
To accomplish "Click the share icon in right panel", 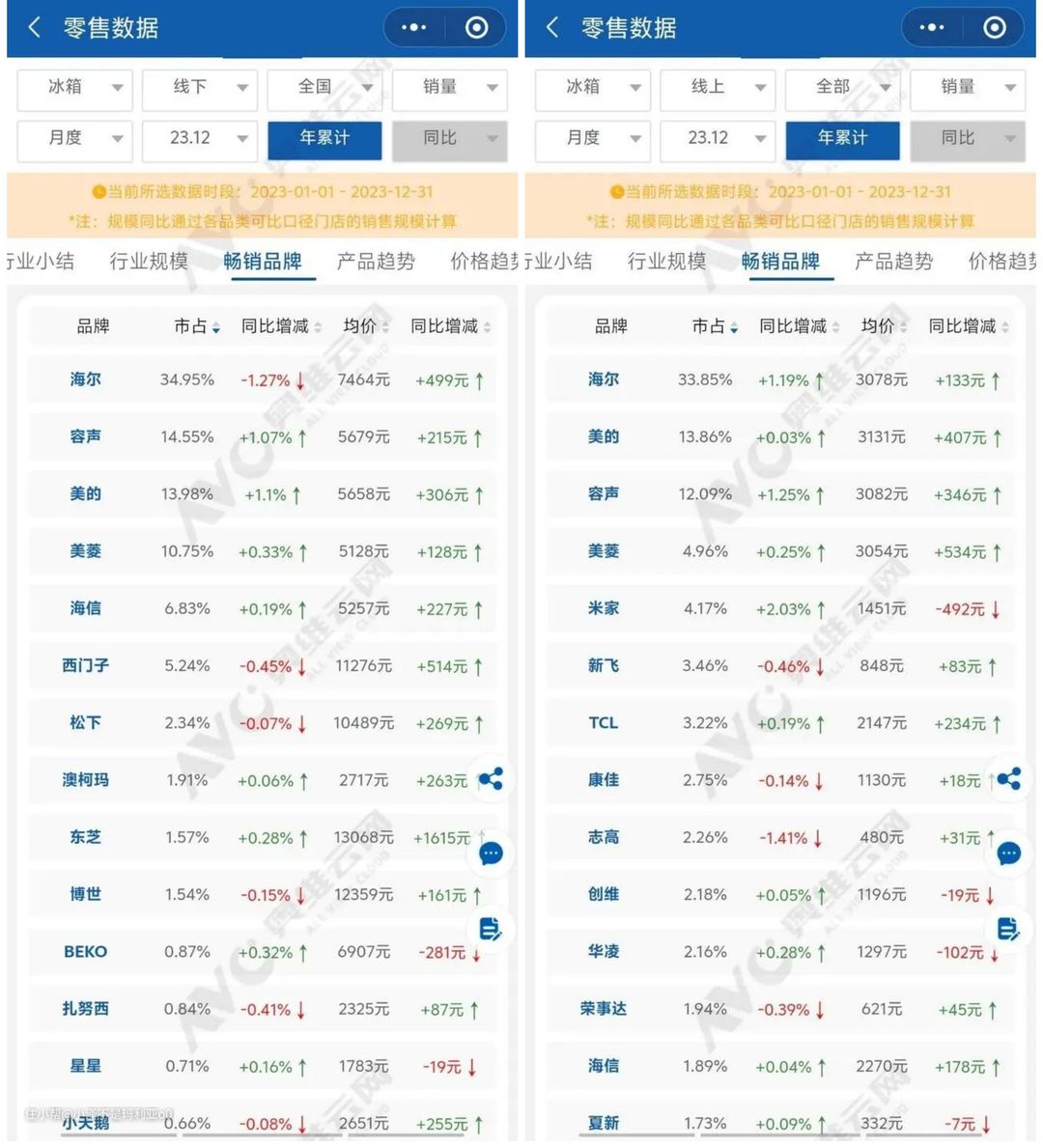I will [1009, 779].
